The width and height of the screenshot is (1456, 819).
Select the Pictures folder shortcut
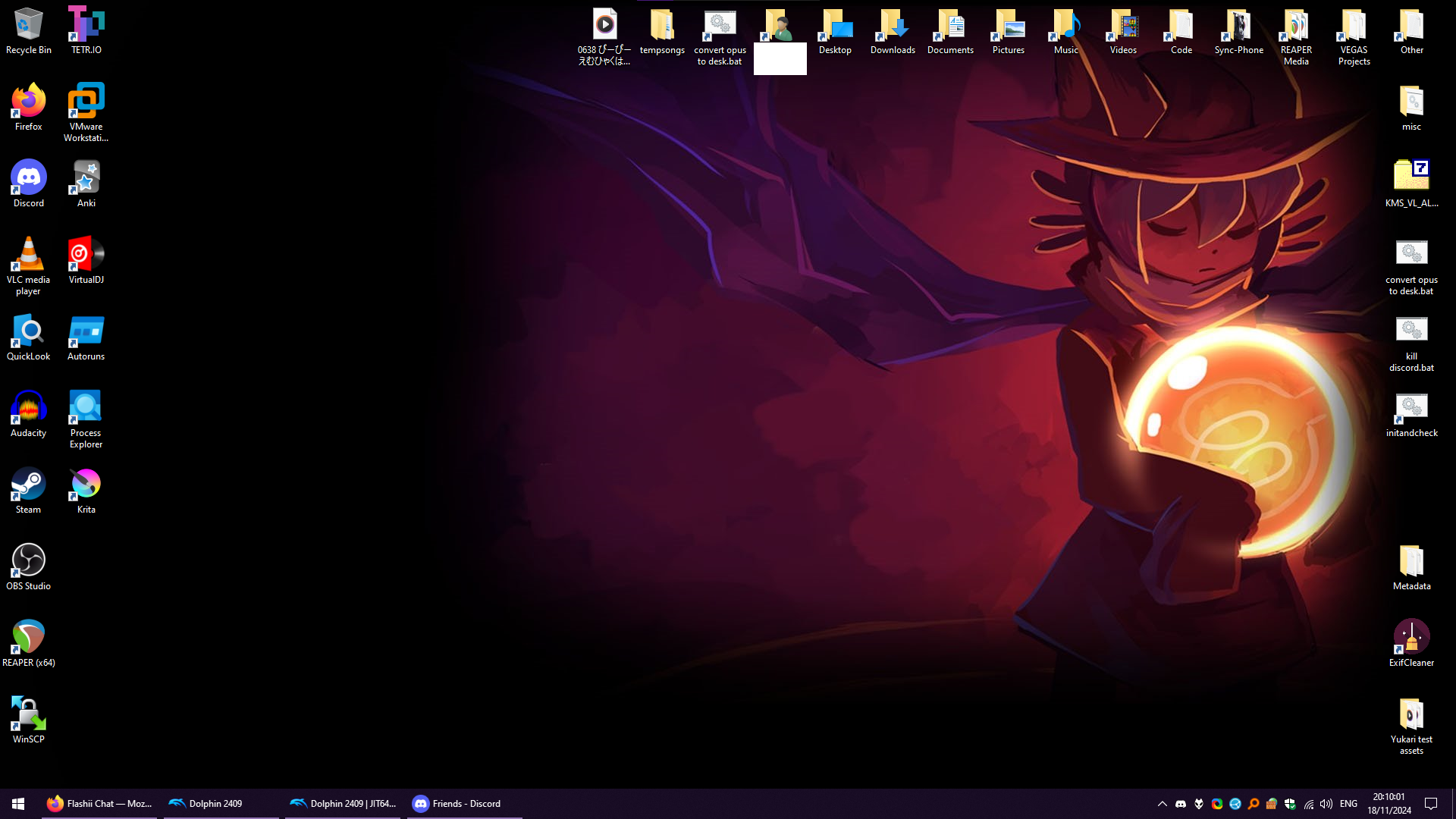[1008, 31]
